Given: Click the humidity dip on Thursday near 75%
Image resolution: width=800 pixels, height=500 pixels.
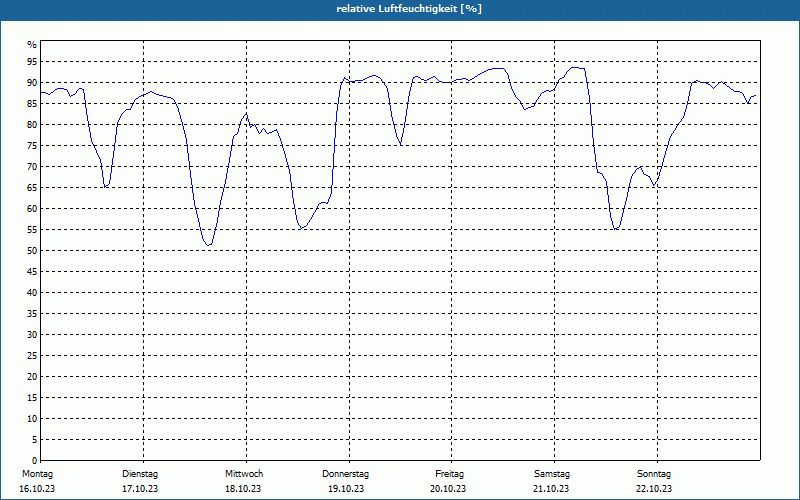Looking at the screenshot, I should [401, 145].
